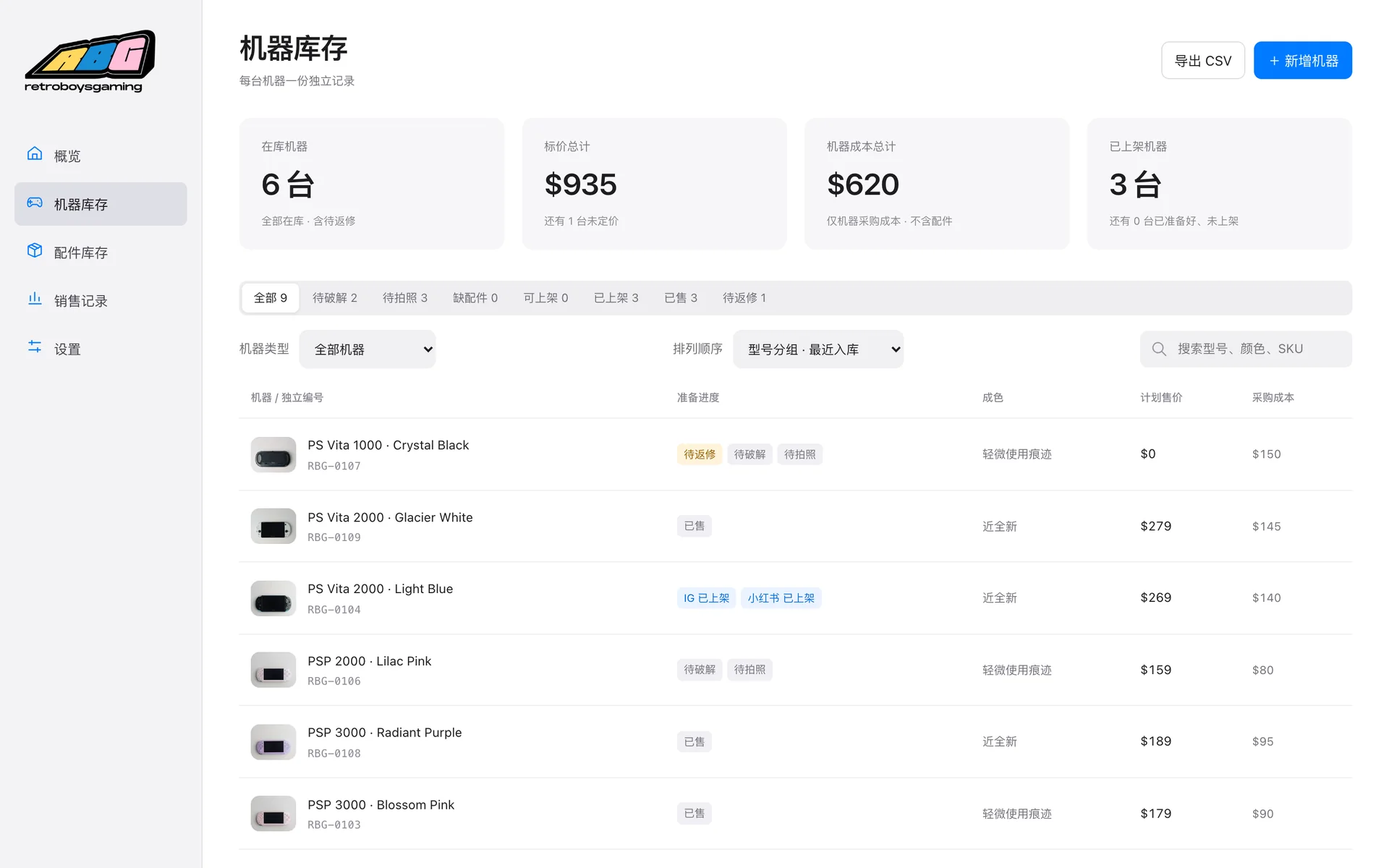This screenshot has height=868, width=1389.
Task: Click the 在库机器 6 台 summary card
Action: coord(372,184)
